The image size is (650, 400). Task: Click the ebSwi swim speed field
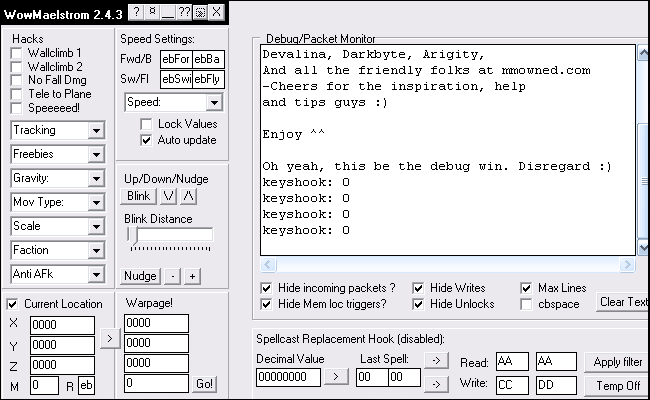(x=176, y=79)
